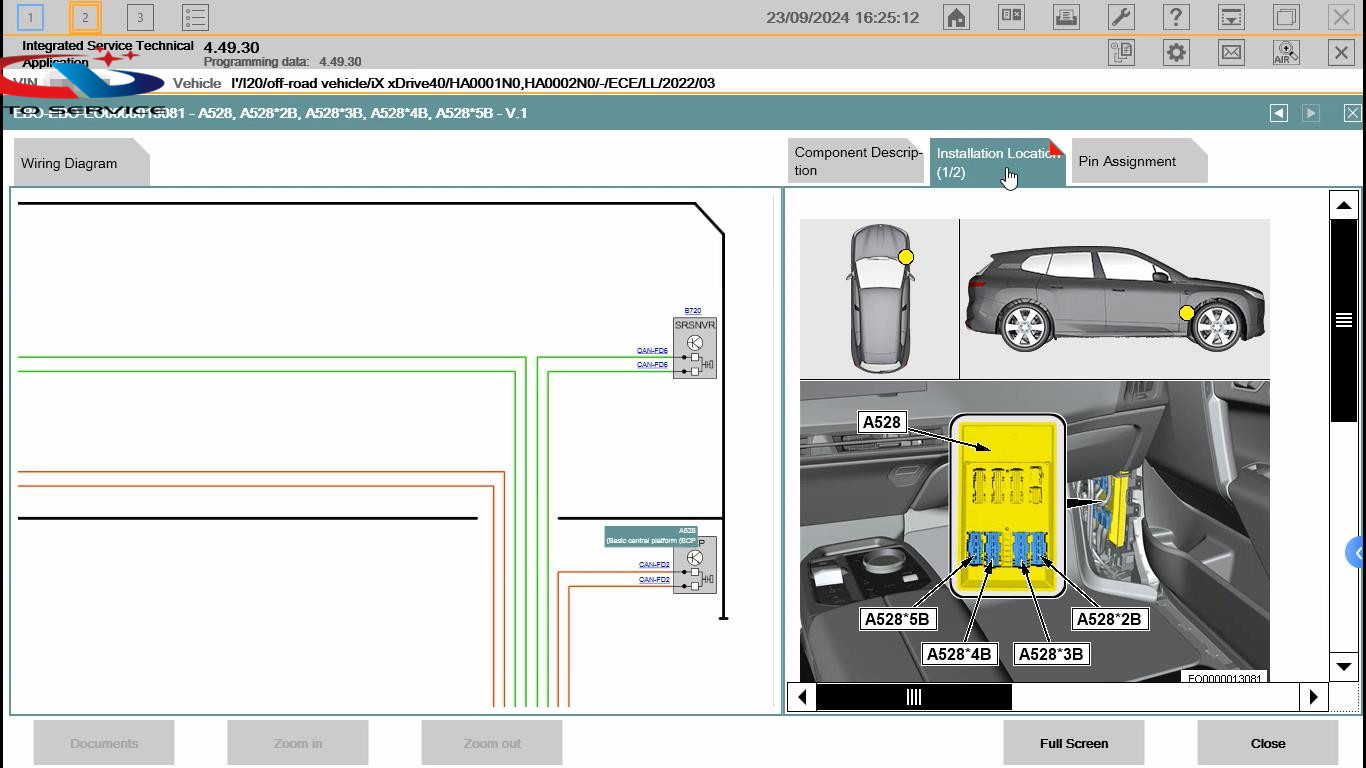Open the home screen icon
1366x768 pixels.
pos(957,17)
